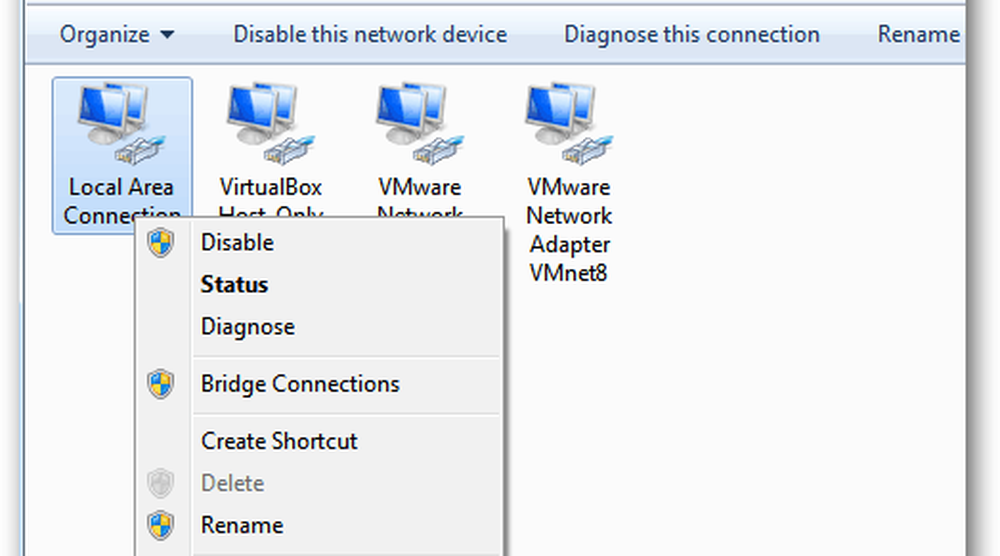Choose Diagnose from the context menu
The width and height of the screenshot is (1000, 556).
247,327
